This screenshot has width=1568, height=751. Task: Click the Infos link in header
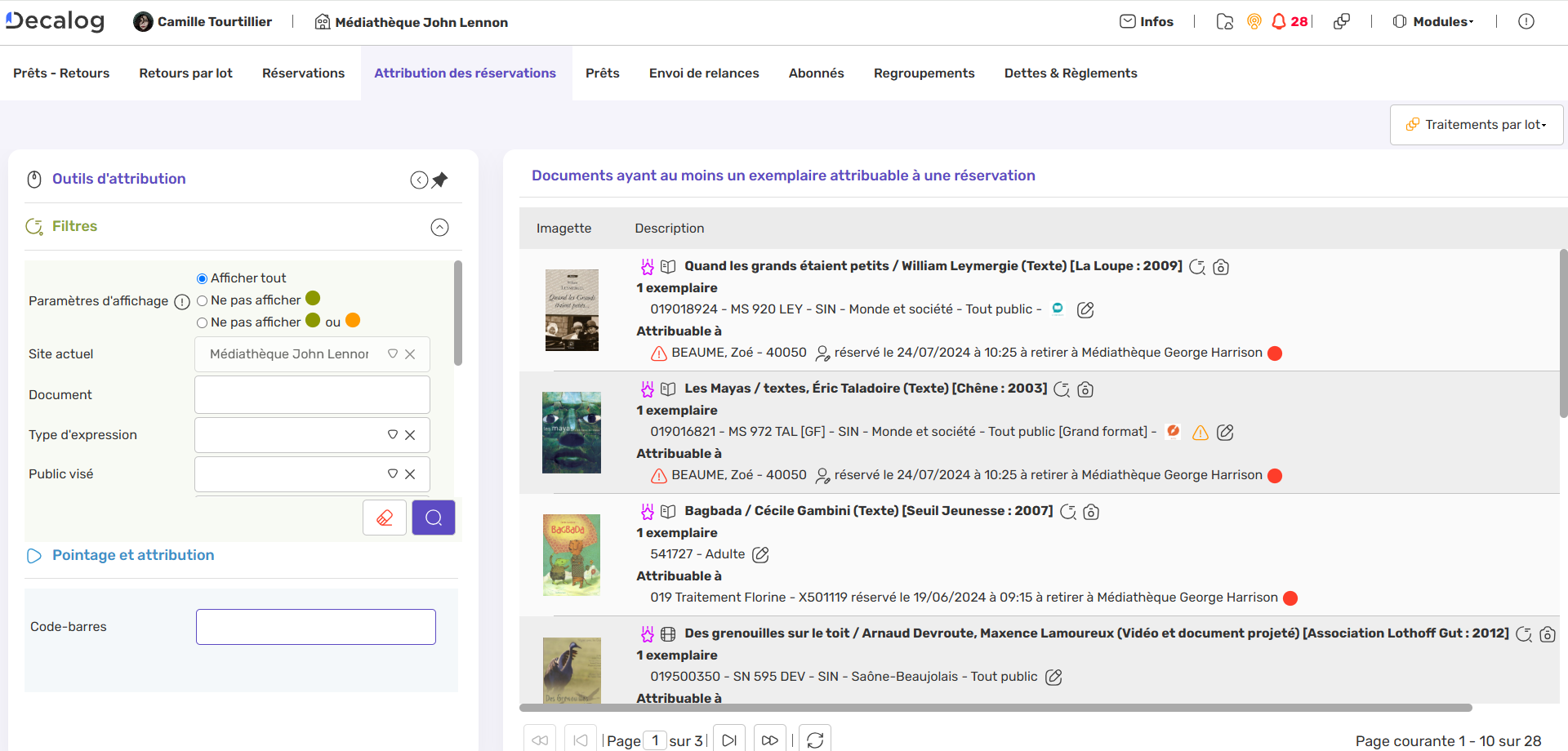1147,22
